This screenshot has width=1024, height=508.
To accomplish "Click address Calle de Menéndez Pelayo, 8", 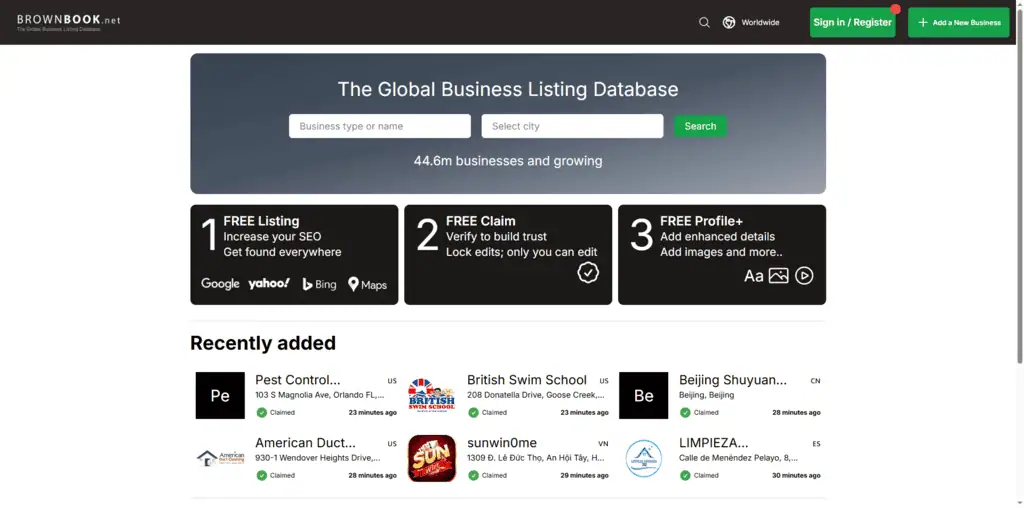I will pos(738,458).
